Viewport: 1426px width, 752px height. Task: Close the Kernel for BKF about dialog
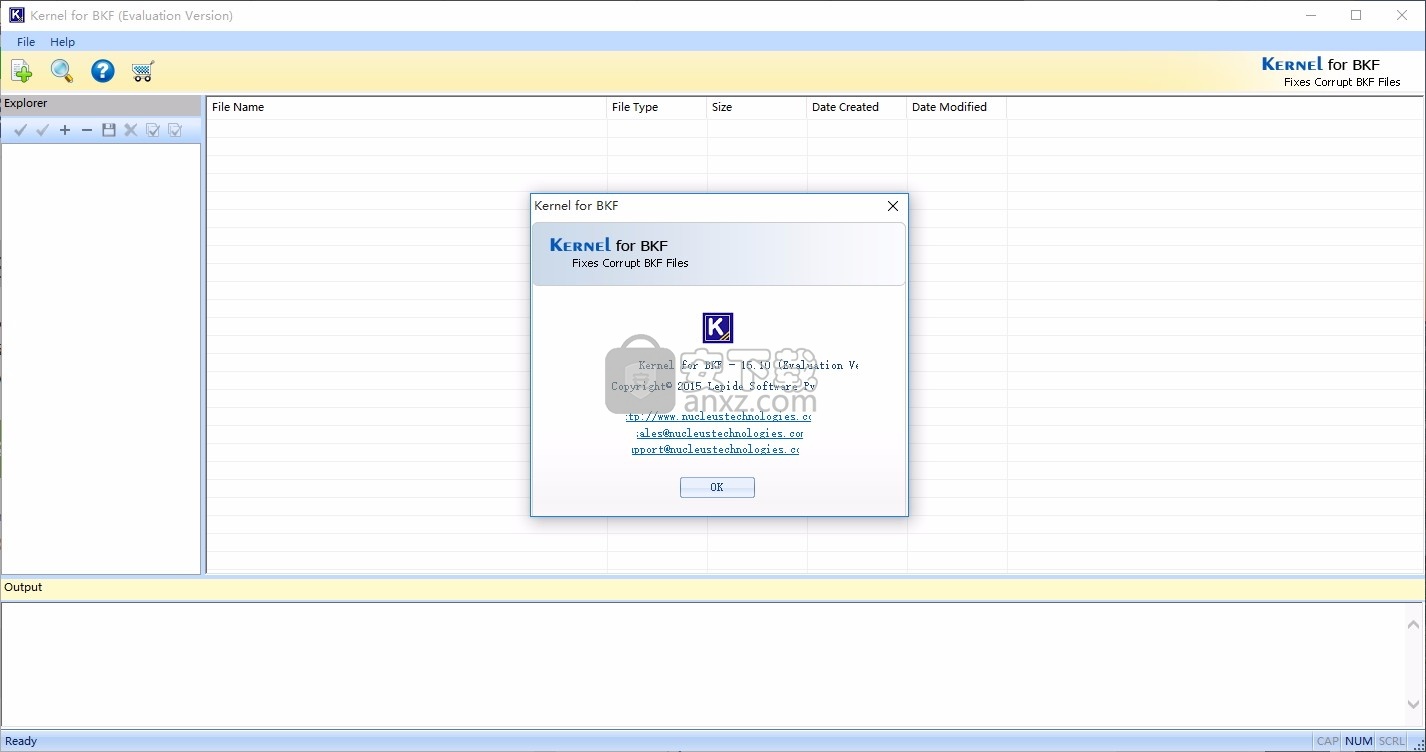(x=893, y=206)
